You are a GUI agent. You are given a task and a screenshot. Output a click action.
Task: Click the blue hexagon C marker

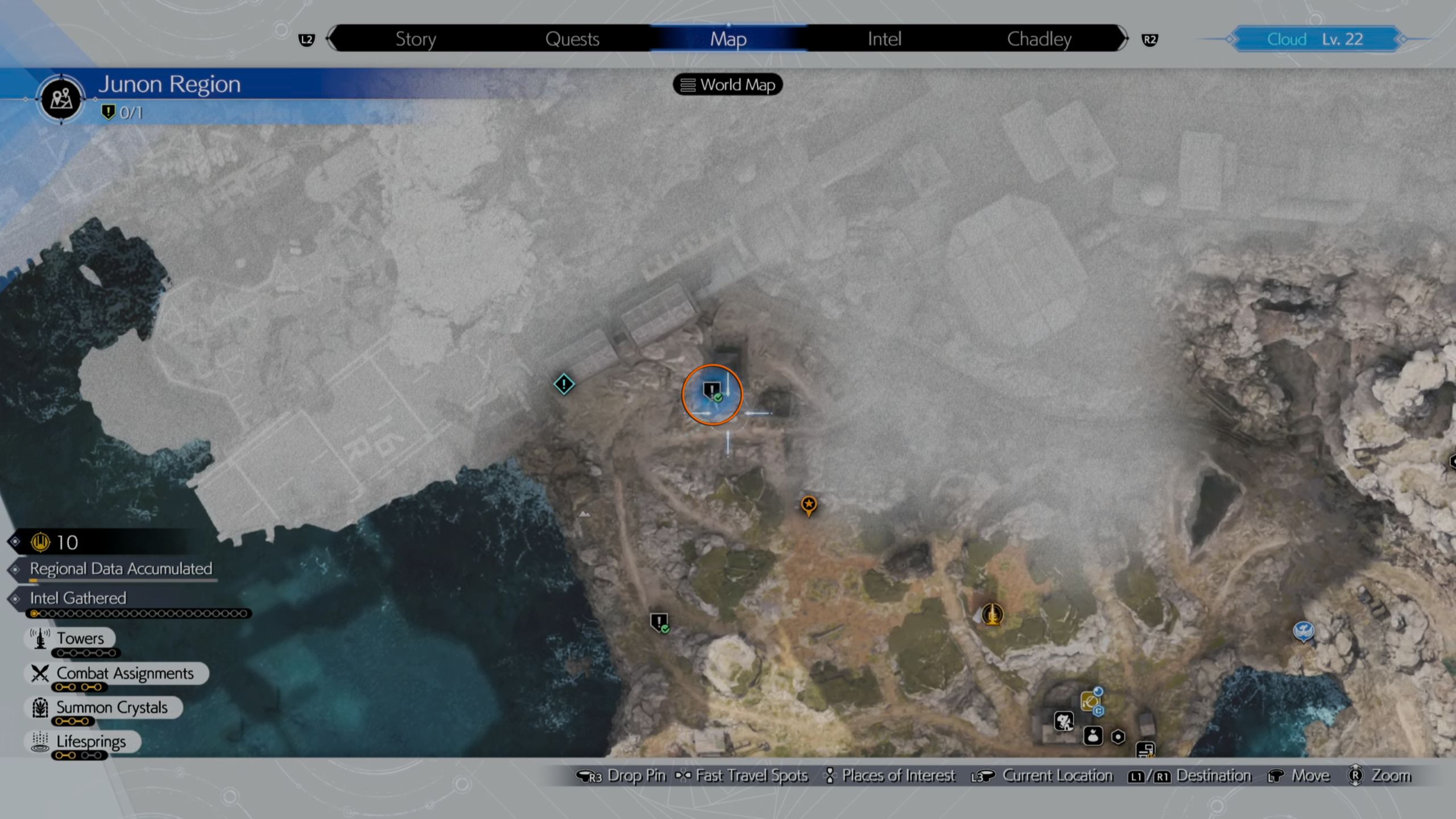coord(1098,711)
